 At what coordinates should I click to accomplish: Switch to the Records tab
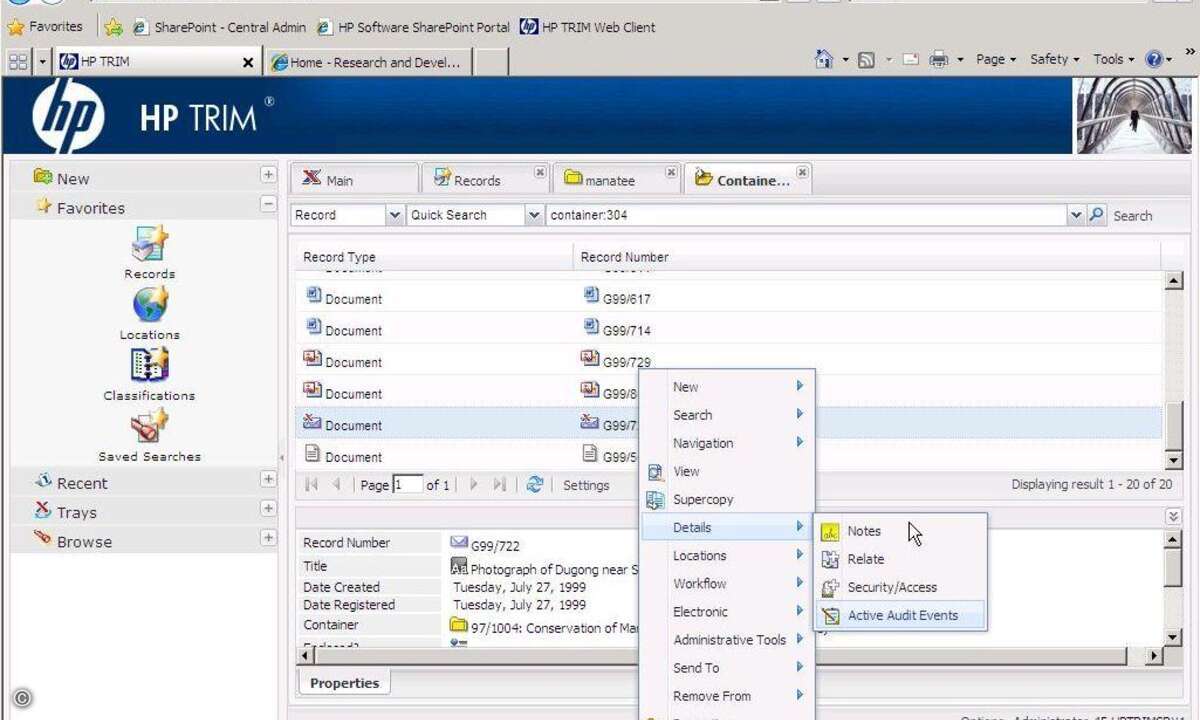click(x=484, y=179)
